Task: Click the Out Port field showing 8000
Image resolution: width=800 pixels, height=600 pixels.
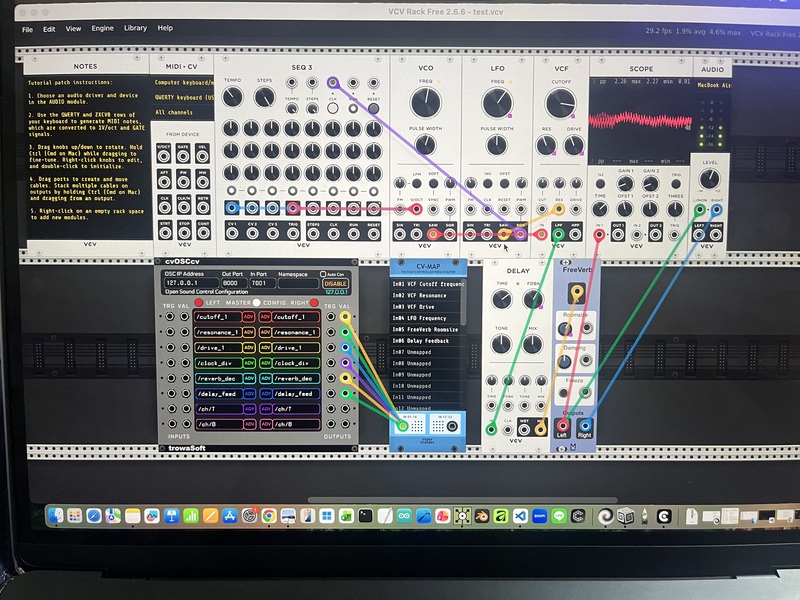Action: click(233, 283)
